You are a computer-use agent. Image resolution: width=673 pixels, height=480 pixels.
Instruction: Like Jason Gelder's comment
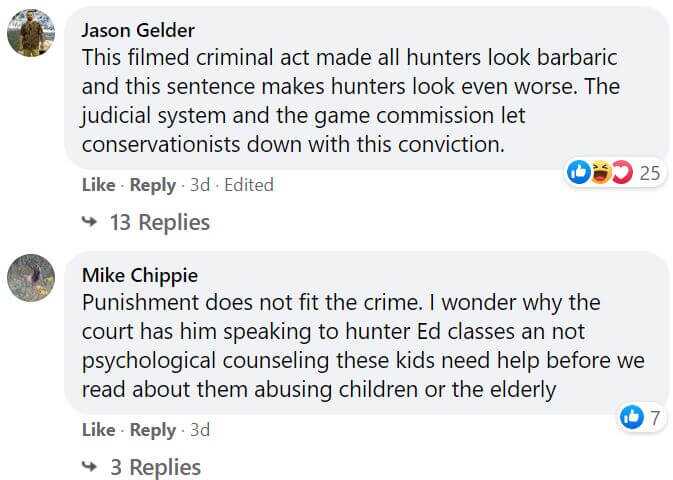(98, 185)
